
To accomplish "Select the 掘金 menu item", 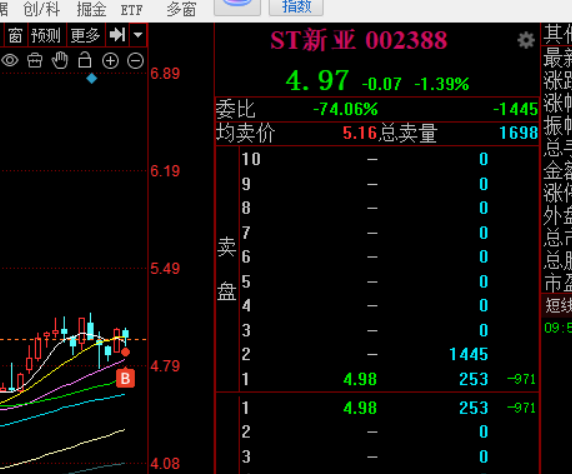I will (x=92, y=9).
